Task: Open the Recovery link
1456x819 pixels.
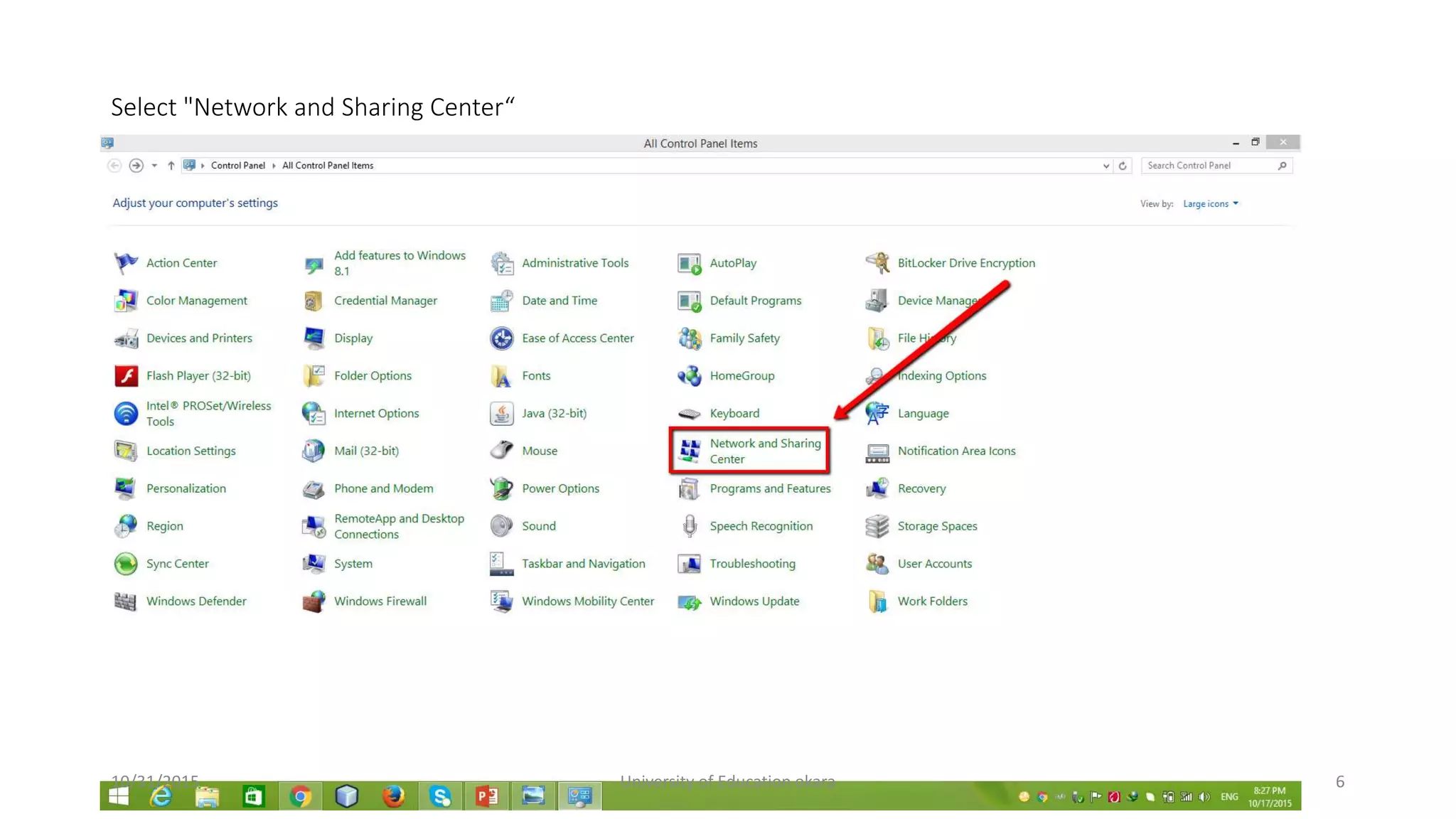Action: tap(921, 489)
